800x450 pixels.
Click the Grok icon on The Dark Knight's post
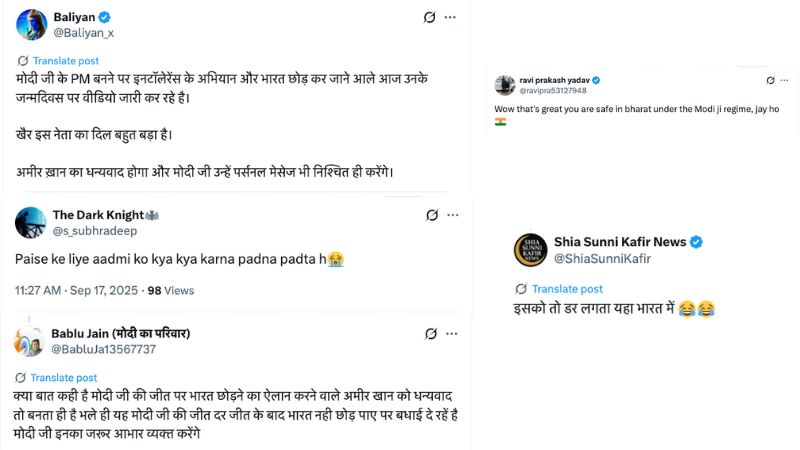(432, 215)
